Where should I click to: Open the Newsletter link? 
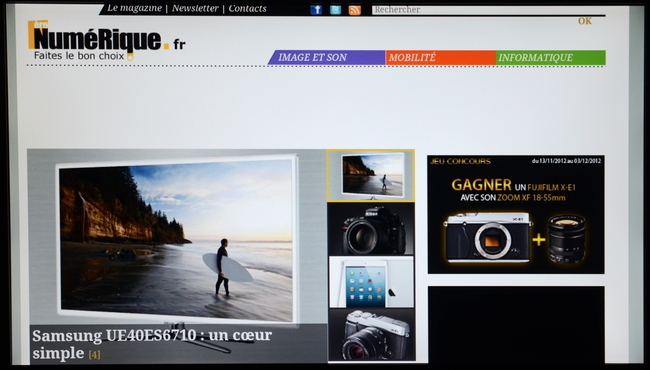[x=195, y=8]
